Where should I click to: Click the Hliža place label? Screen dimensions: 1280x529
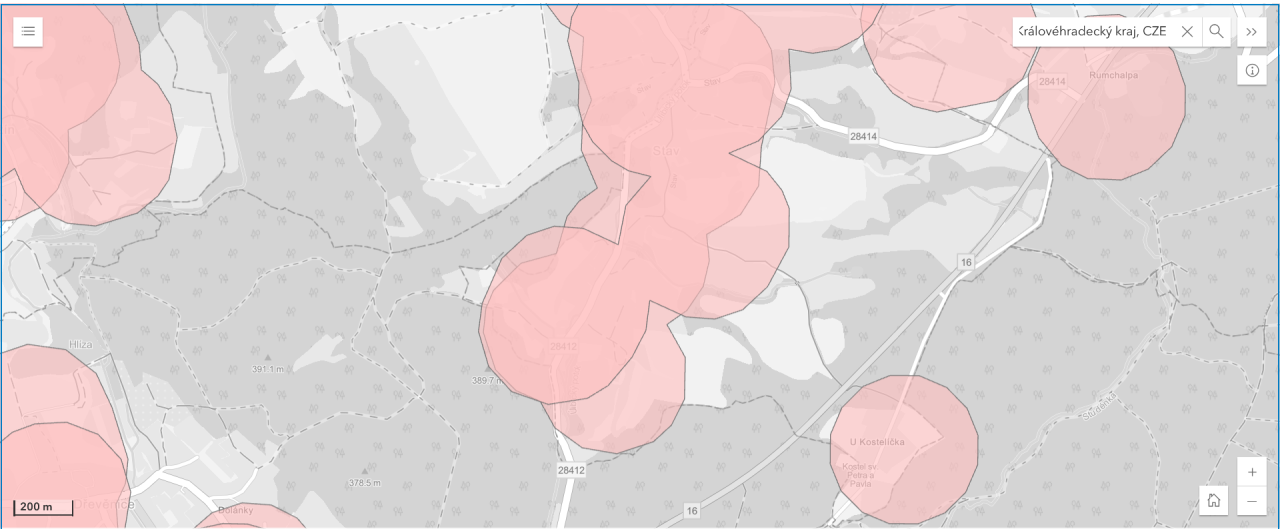(81, 344)
